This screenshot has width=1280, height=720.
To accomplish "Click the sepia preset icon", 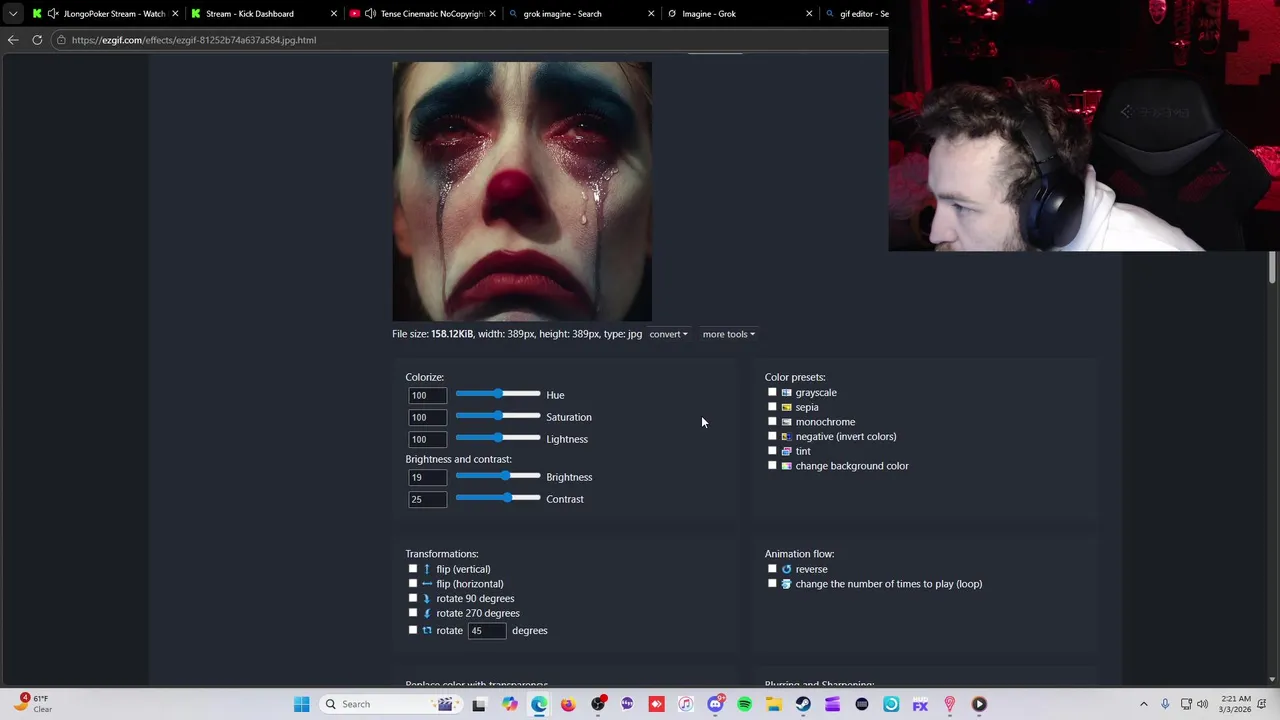I will (x=786, y=407).
